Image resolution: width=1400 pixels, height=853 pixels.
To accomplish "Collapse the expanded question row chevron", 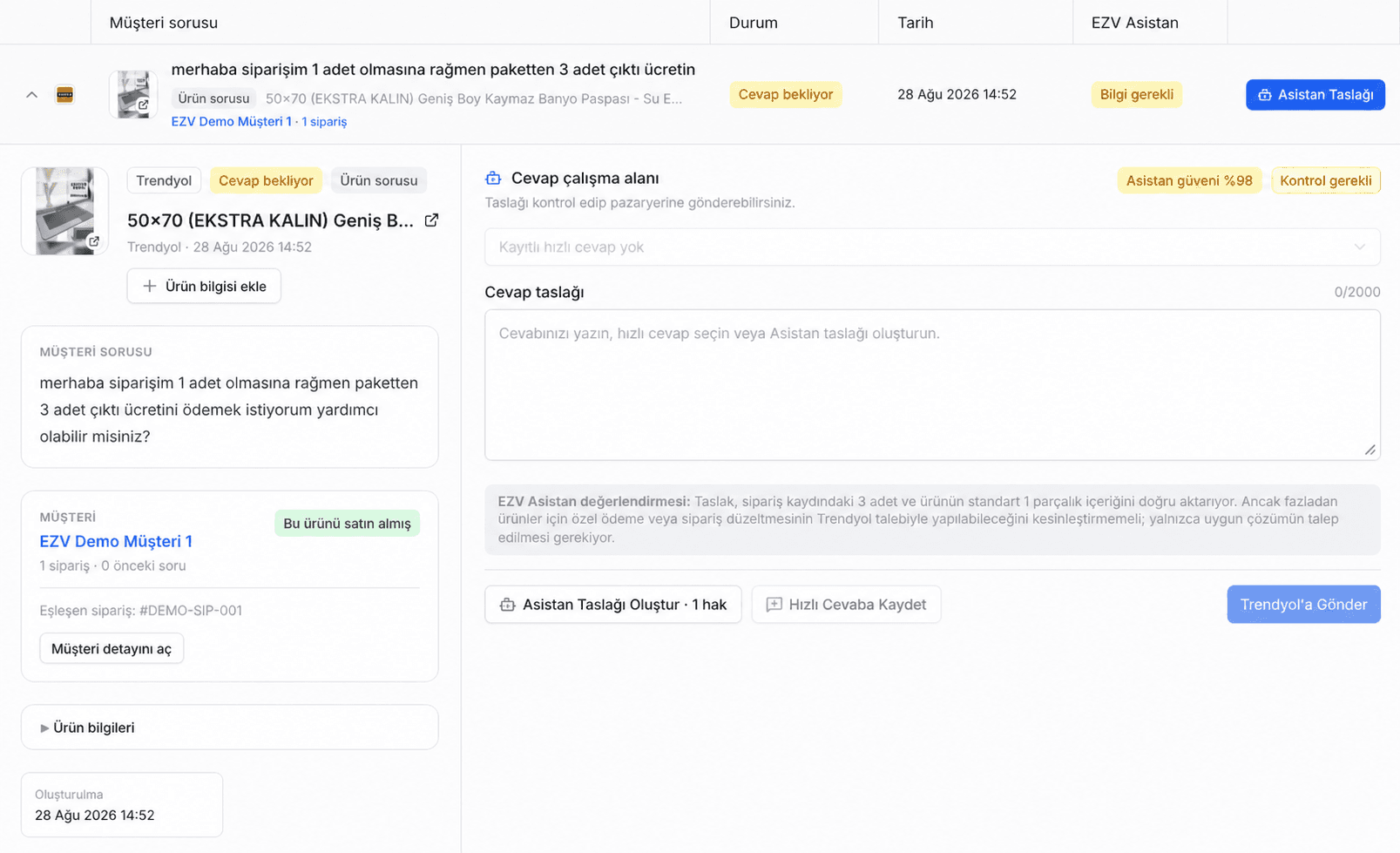I will (x=31, y=94).
